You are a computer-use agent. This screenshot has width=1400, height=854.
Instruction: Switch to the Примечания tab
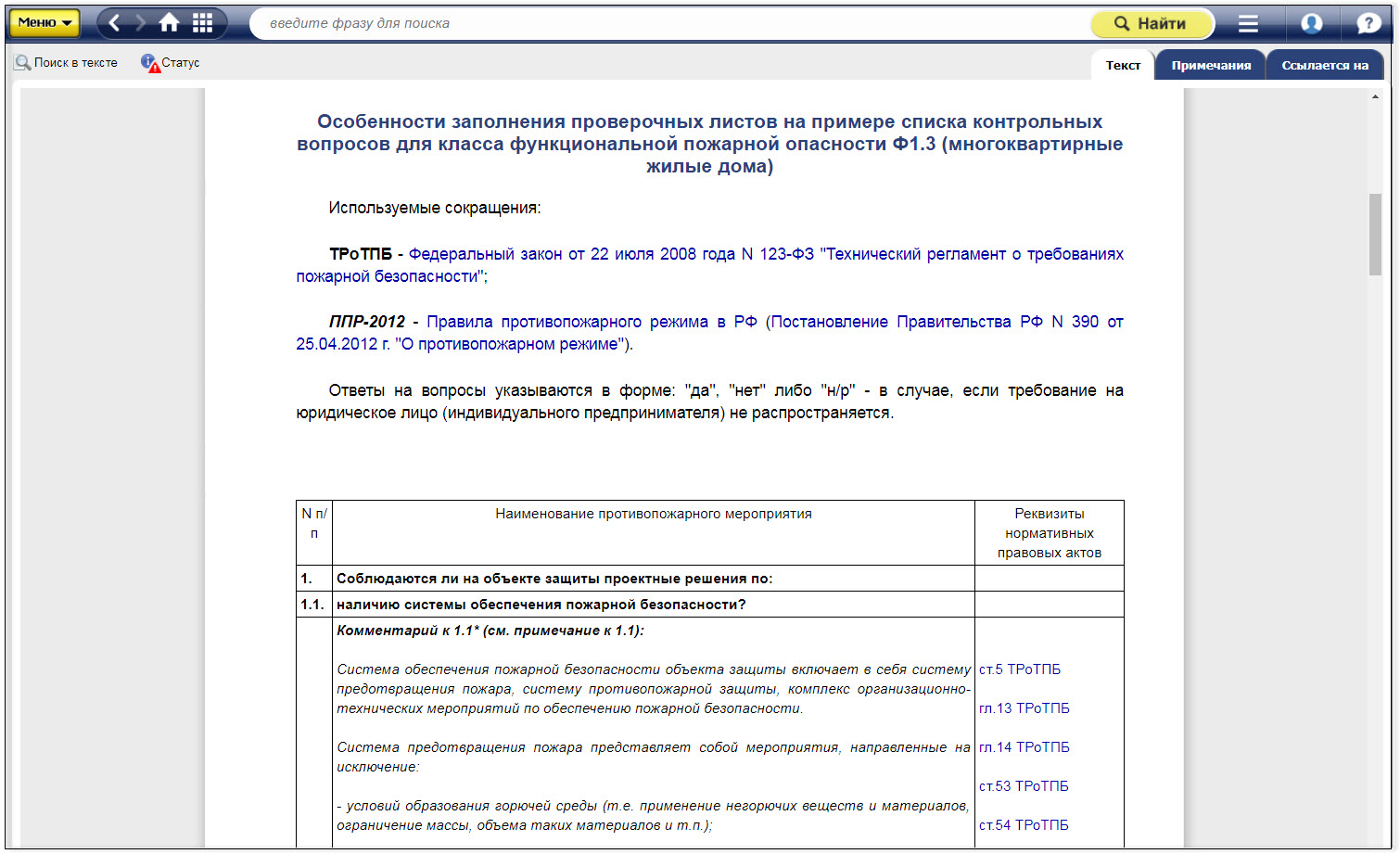(1210, 66)
